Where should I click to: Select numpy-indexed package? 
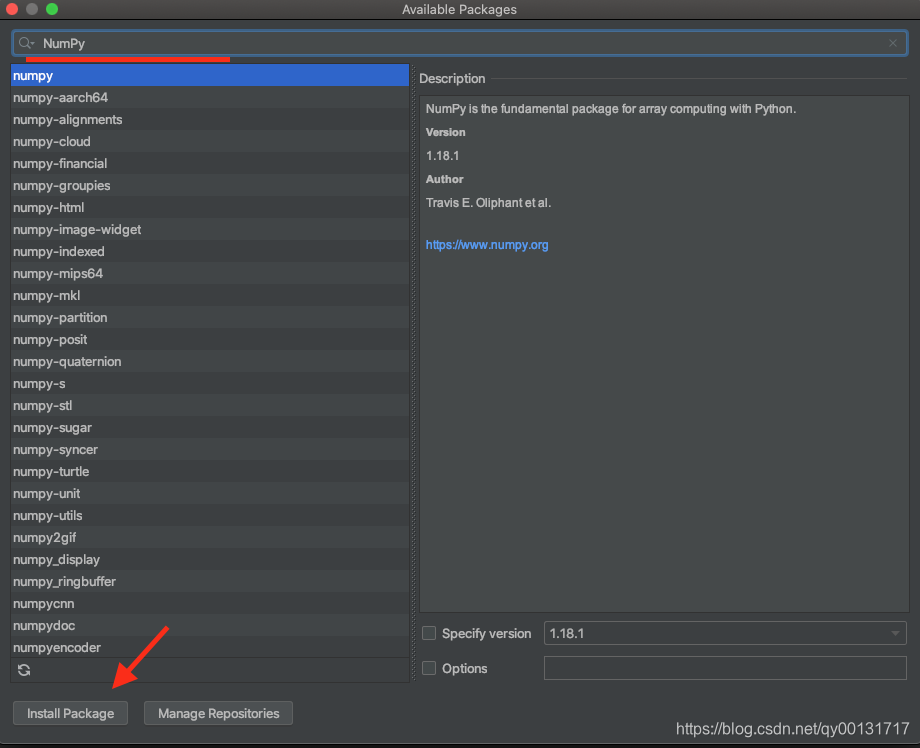pyautogui.click(x=209, y=252)
